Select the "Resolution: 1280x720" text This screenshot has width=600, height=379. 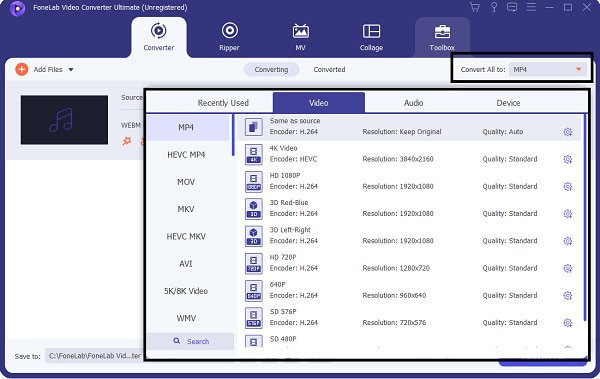(x=396, y=268)
